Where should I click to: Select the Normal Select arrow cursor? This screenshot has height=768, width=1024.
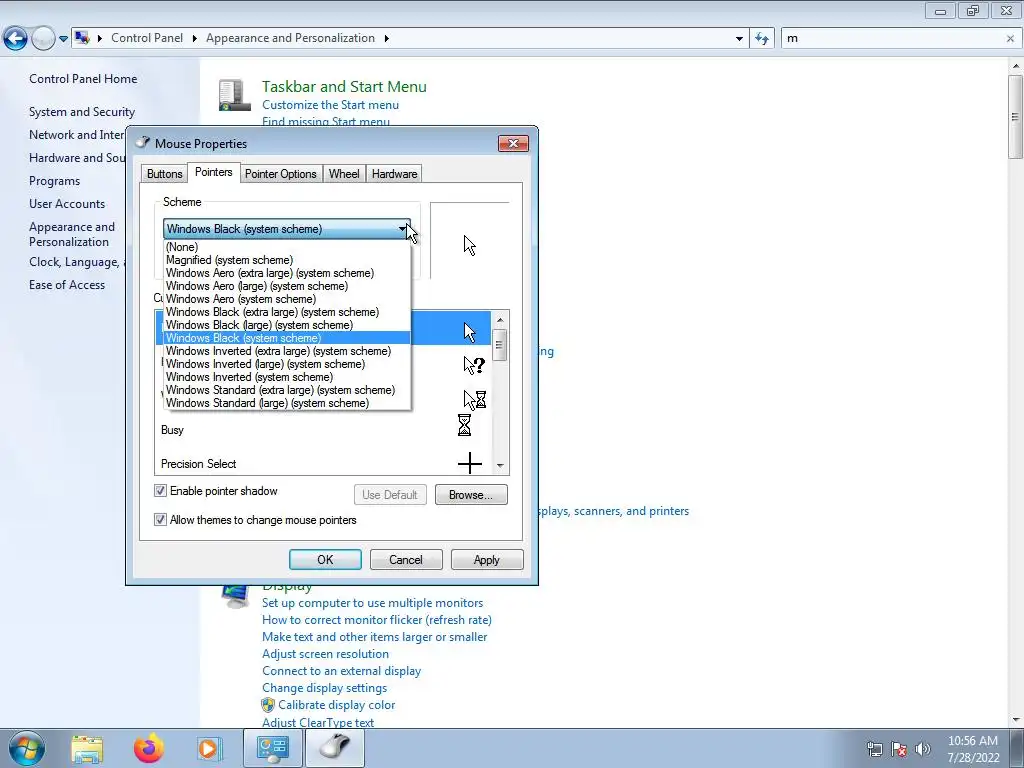[470, 332]
